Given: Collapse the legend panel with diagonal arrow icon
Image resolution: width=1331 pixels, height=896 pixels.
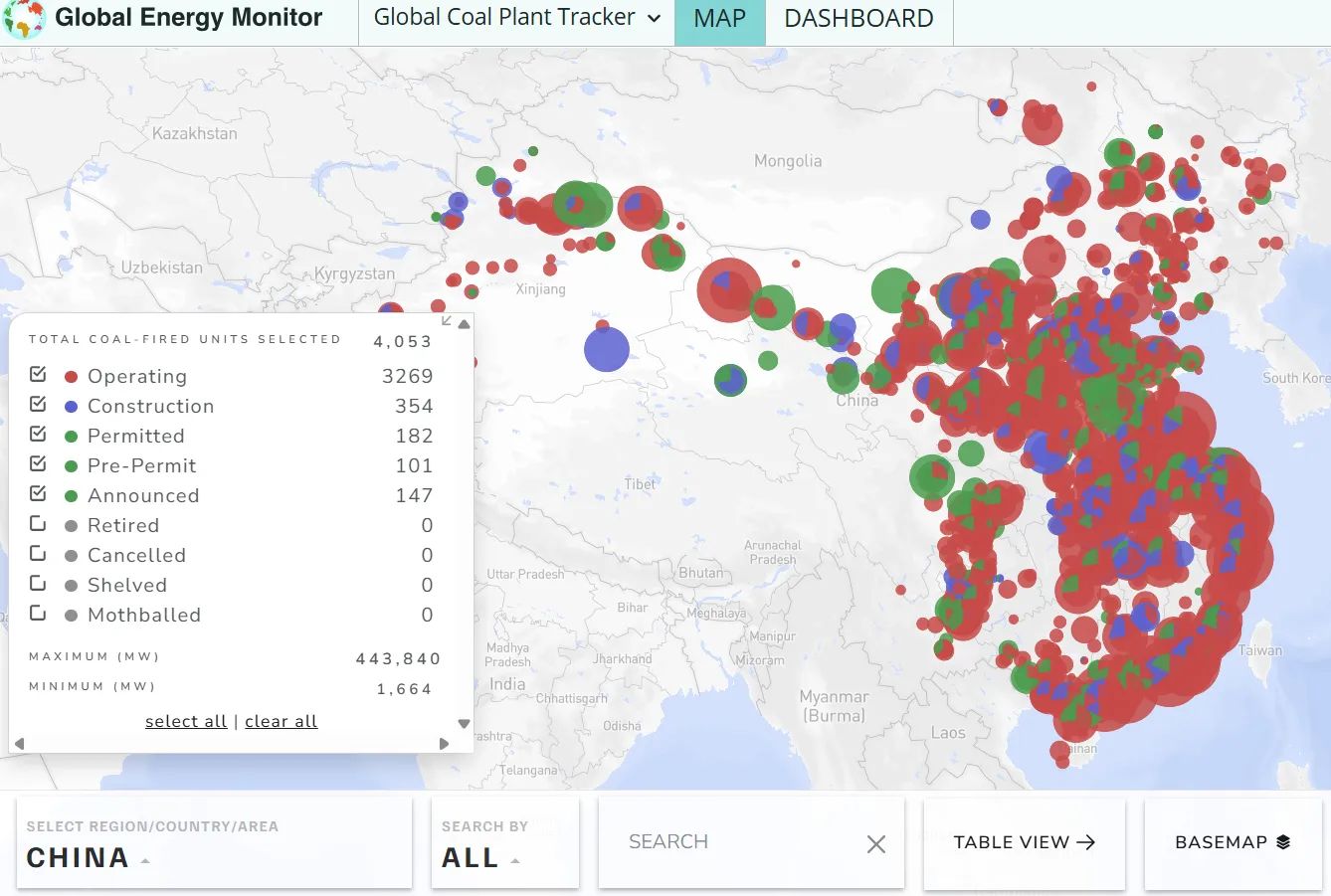Looking at the screenshot, I should [x=447, y=321].
